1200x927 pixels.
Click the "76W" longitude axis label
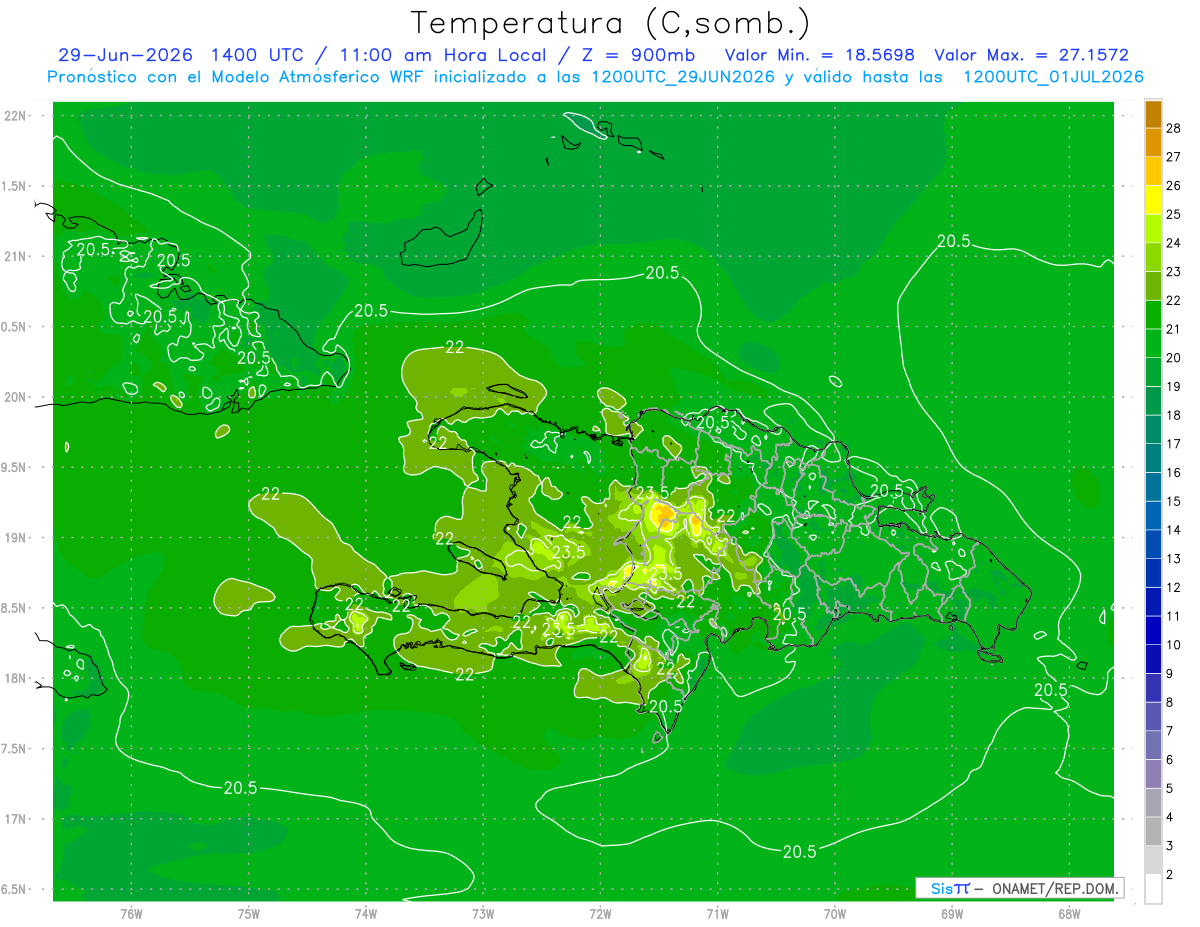click(x=131, y=913)
